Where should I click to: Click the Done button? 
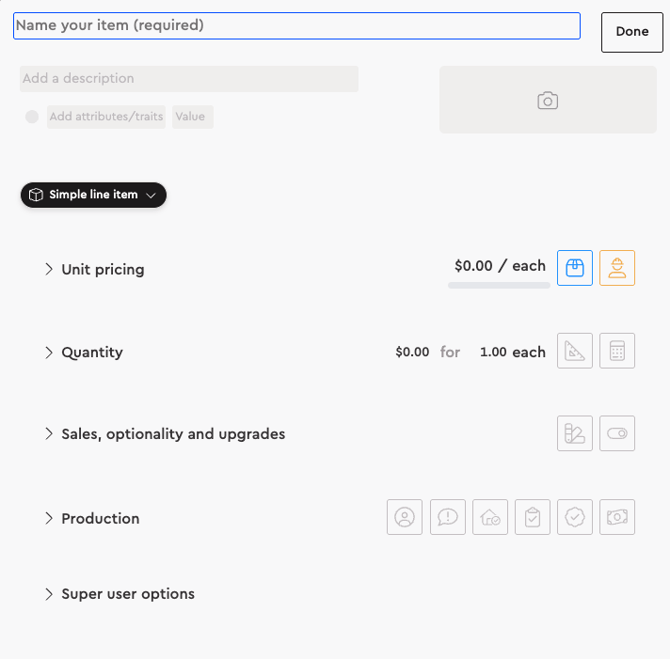pyautogui.click(x=632, y=32)
